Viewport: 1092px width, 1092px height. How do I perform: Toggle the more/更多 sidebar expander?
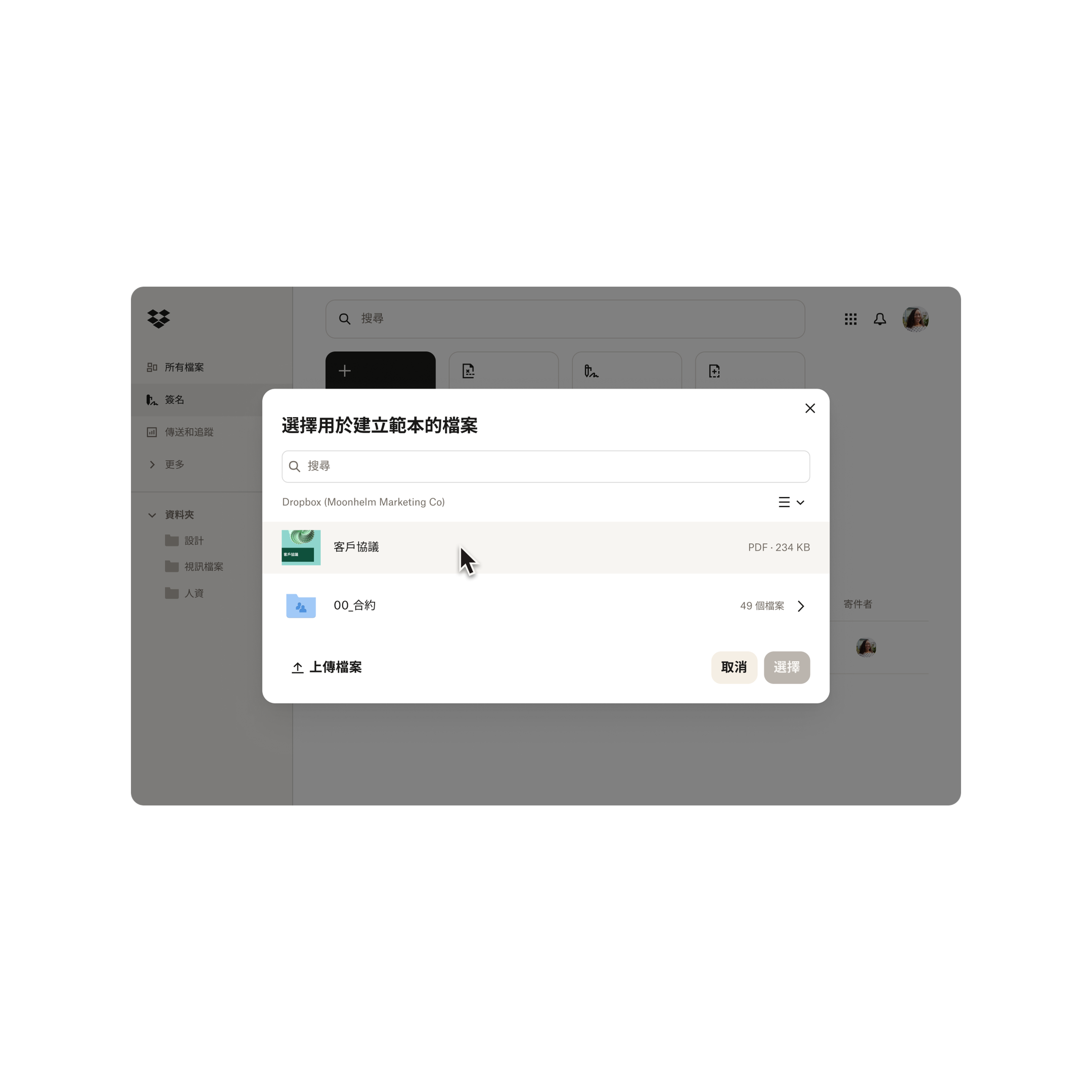[151, 463]
